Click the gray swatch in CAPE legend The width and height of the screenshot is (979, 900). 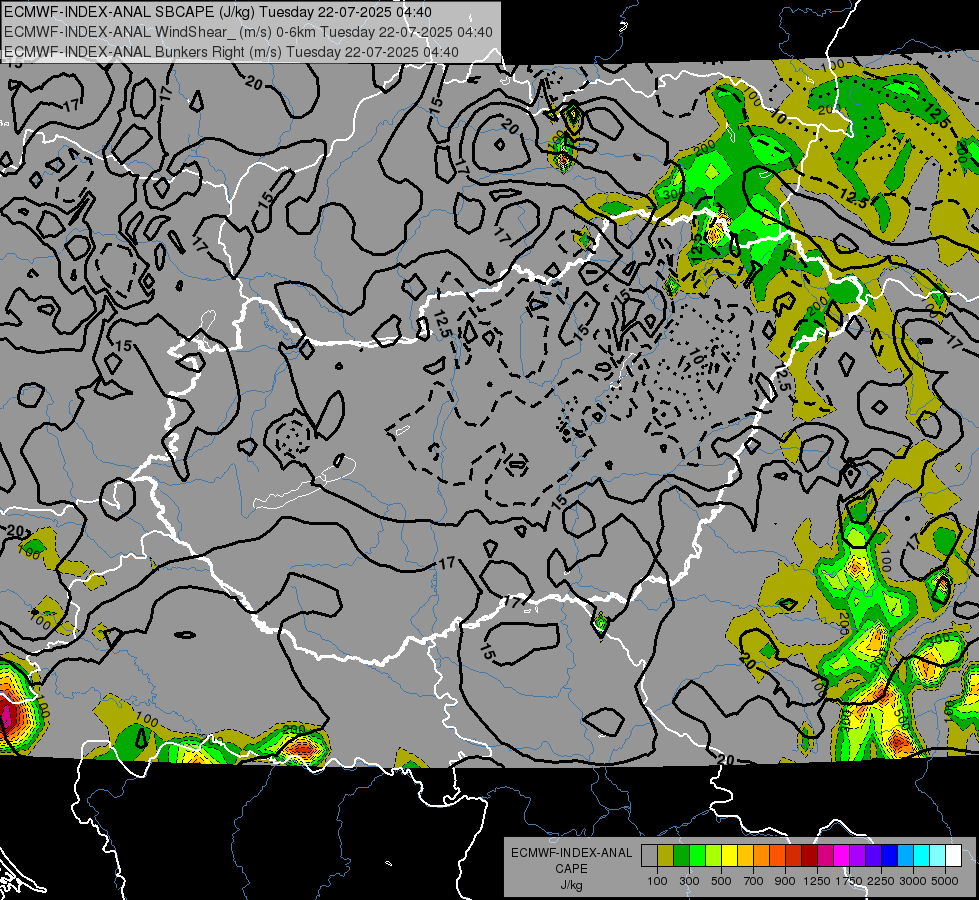(x=649, y=855)
